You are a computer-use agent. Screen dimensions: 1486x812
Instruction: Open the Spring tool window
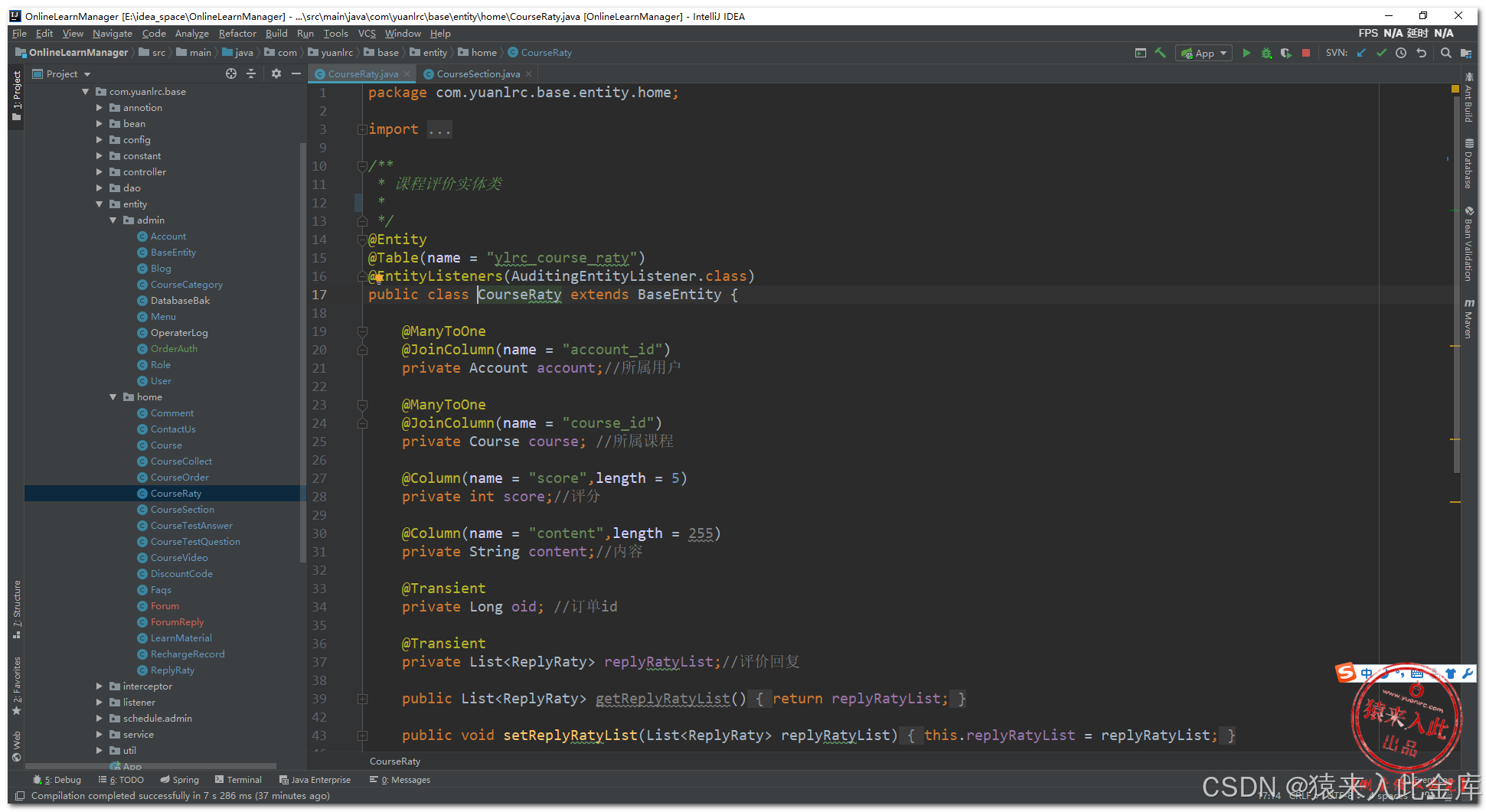[x=179, y=780]
